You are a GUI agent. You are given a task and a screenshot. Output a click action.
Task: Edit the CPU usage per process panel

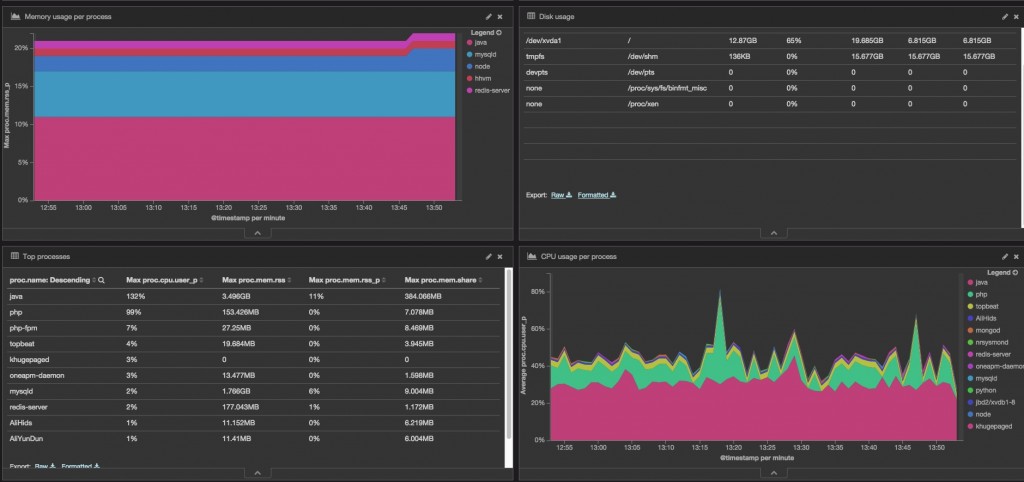[1005, 257]
